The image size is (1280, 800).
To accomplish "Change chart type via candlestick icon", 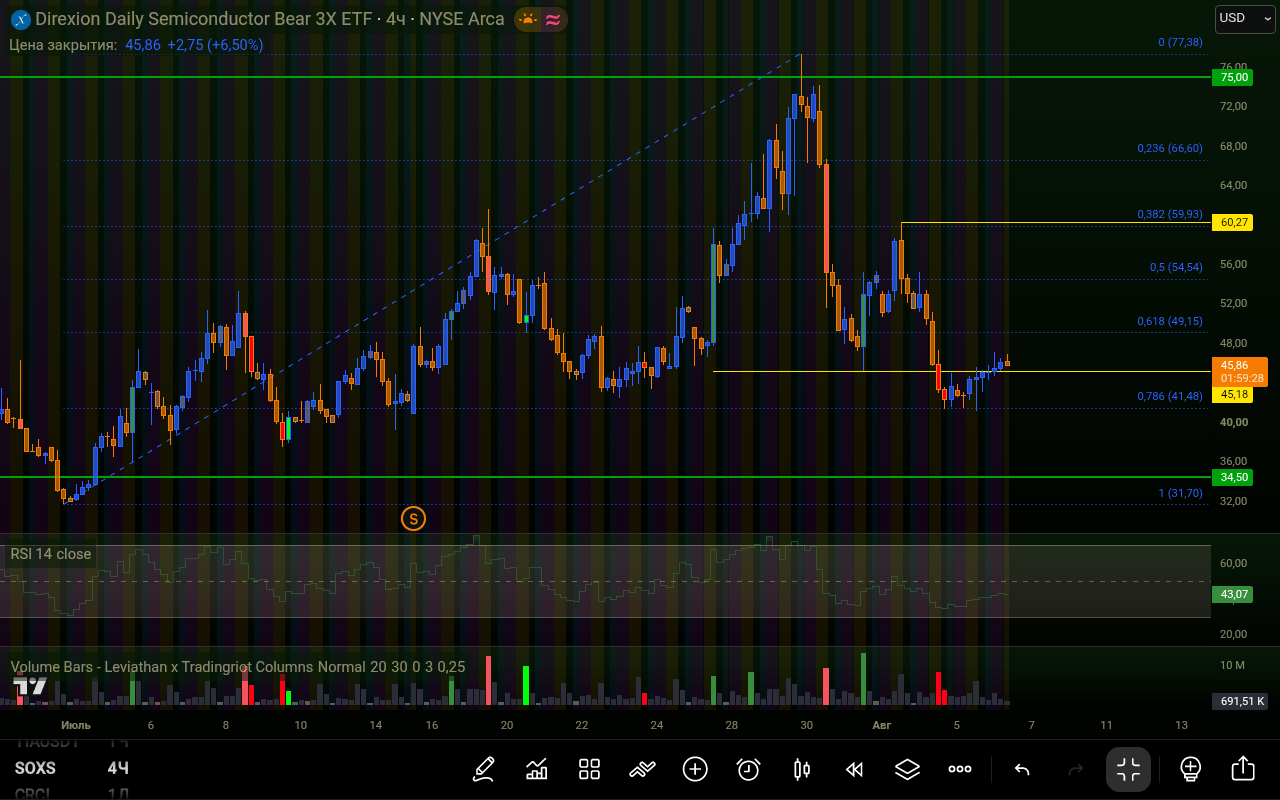I will (x=801, y=769).
